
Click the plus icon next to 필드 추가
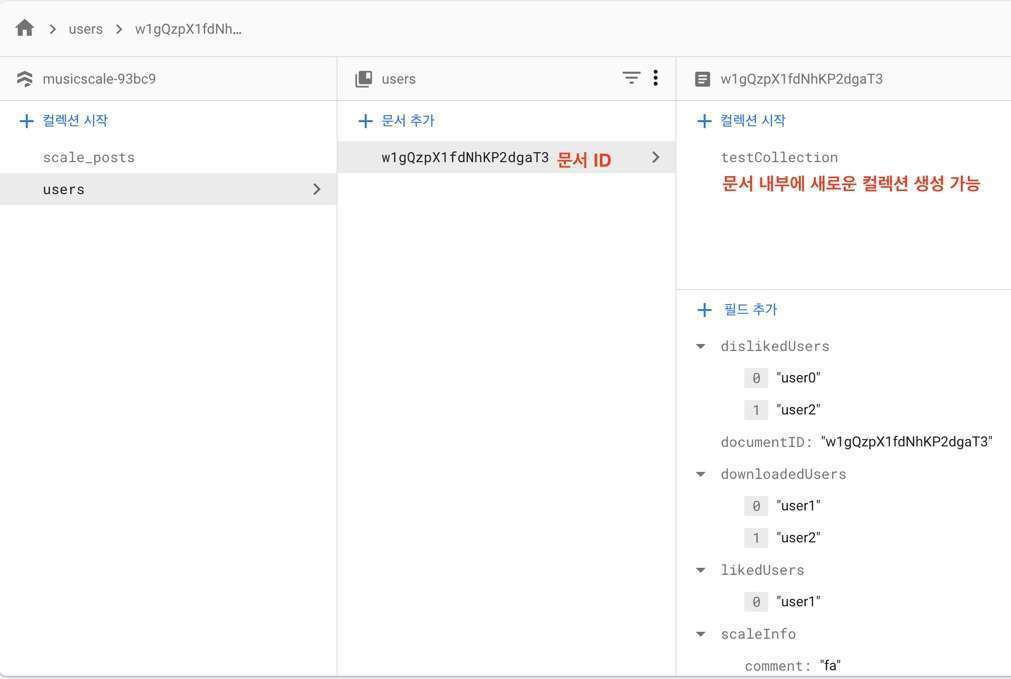click(x=704, y=310)
